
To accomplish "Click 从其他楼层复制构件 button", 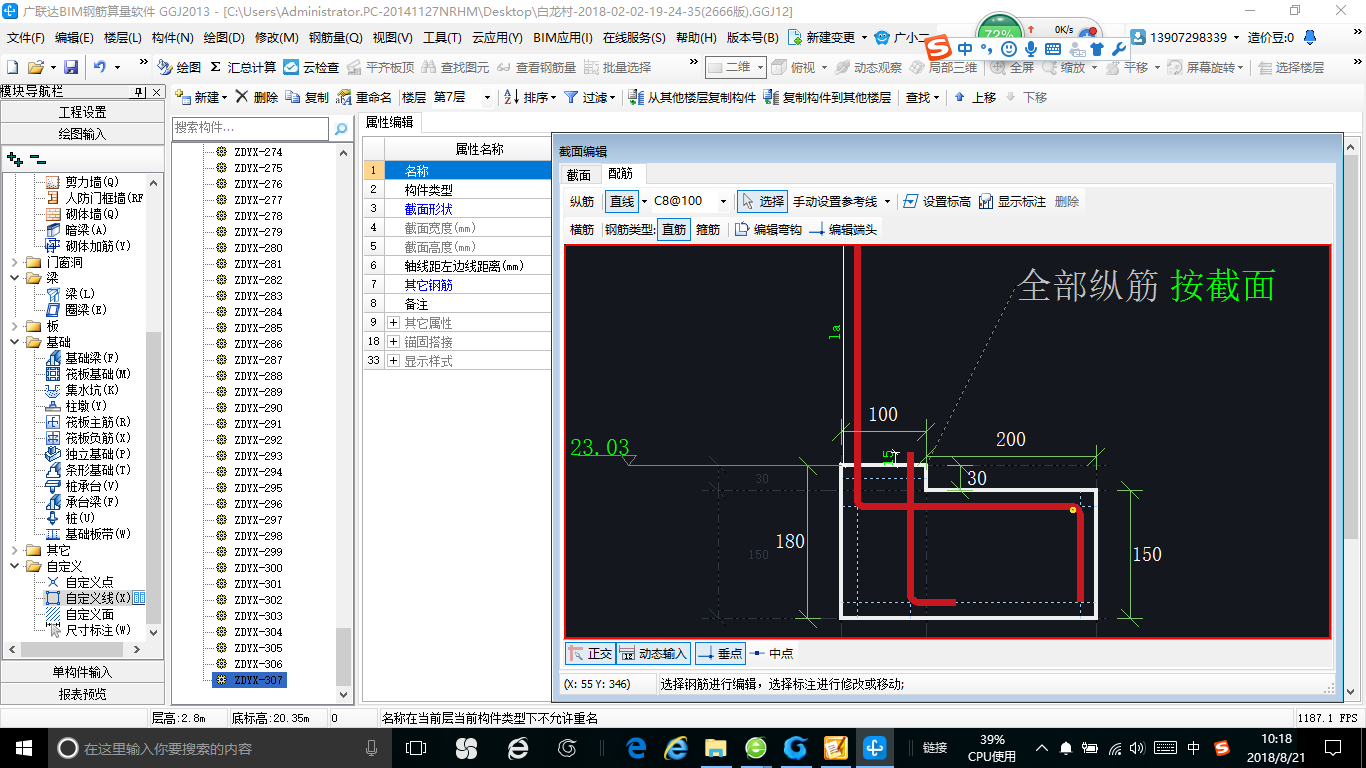I will tap(692, 97).
